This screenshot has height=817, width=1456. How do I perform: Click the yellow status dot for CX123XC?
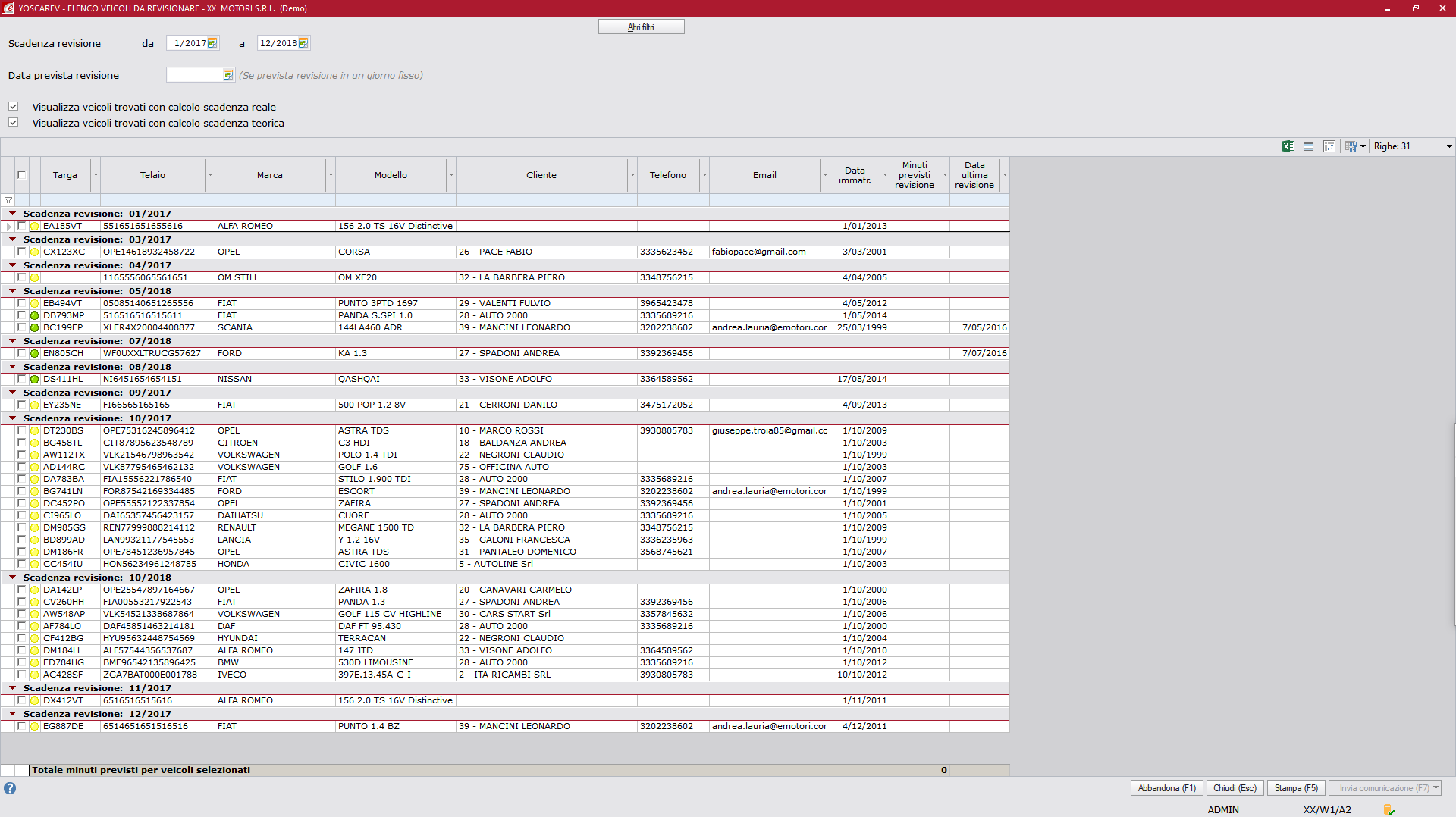[35, 252]
